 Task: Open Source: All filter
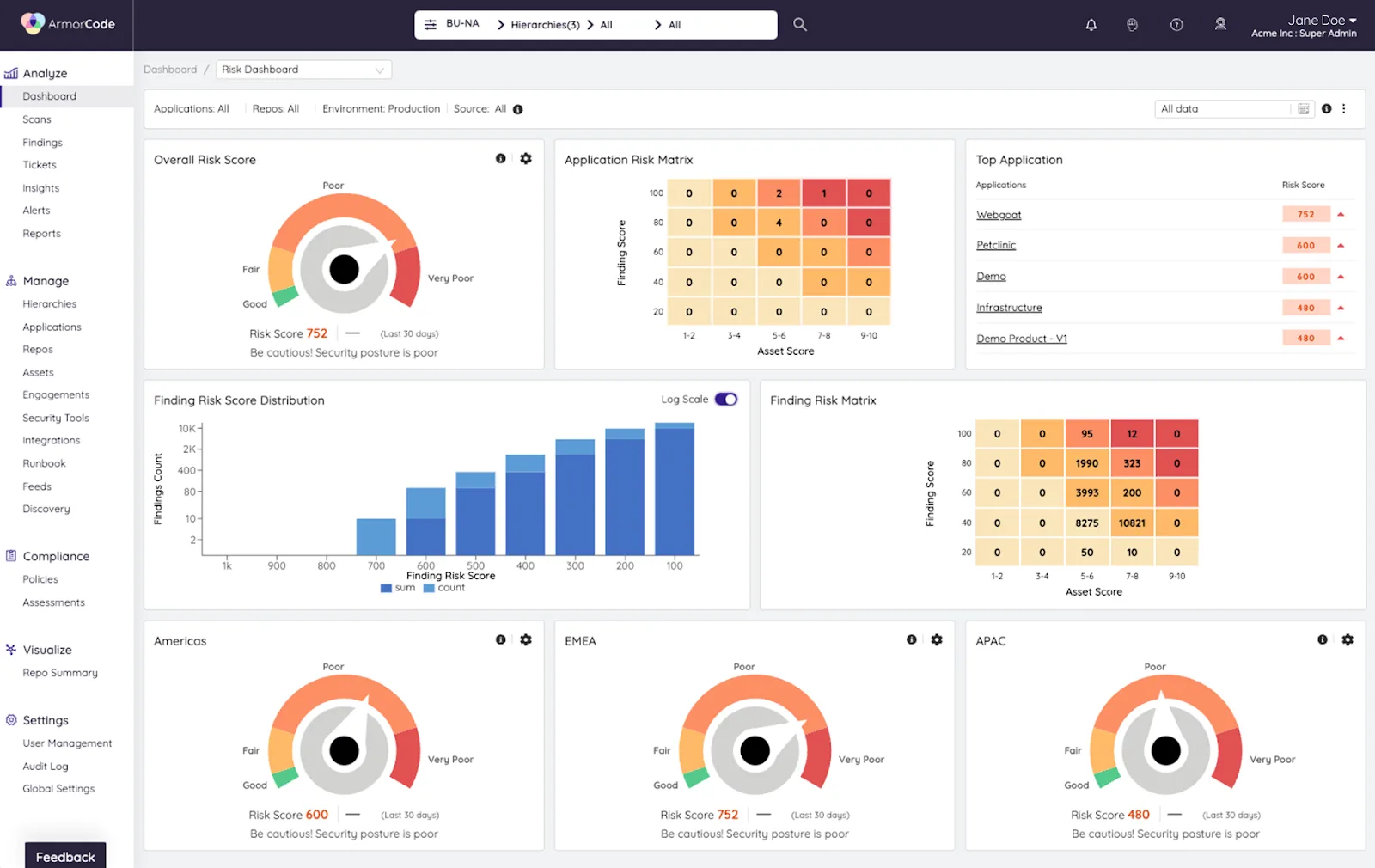click(480, 109)
